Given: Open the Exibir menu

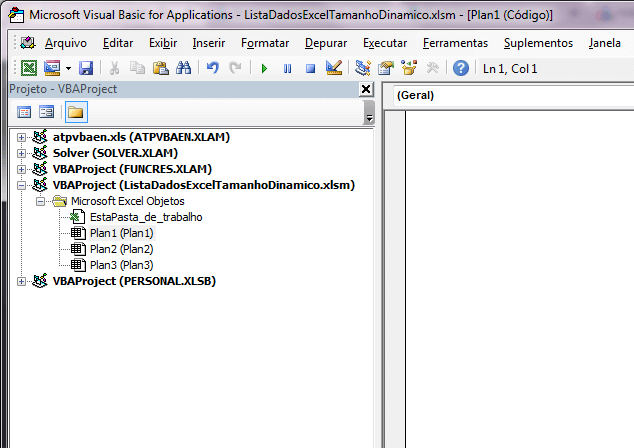Looking at the screenshot, I should click(x=163, y=43).
